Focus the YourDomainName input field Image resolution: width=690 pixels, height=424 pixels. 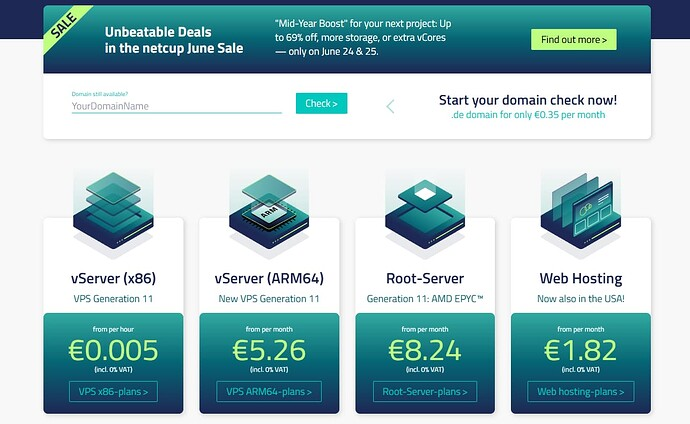coord(176,106)
